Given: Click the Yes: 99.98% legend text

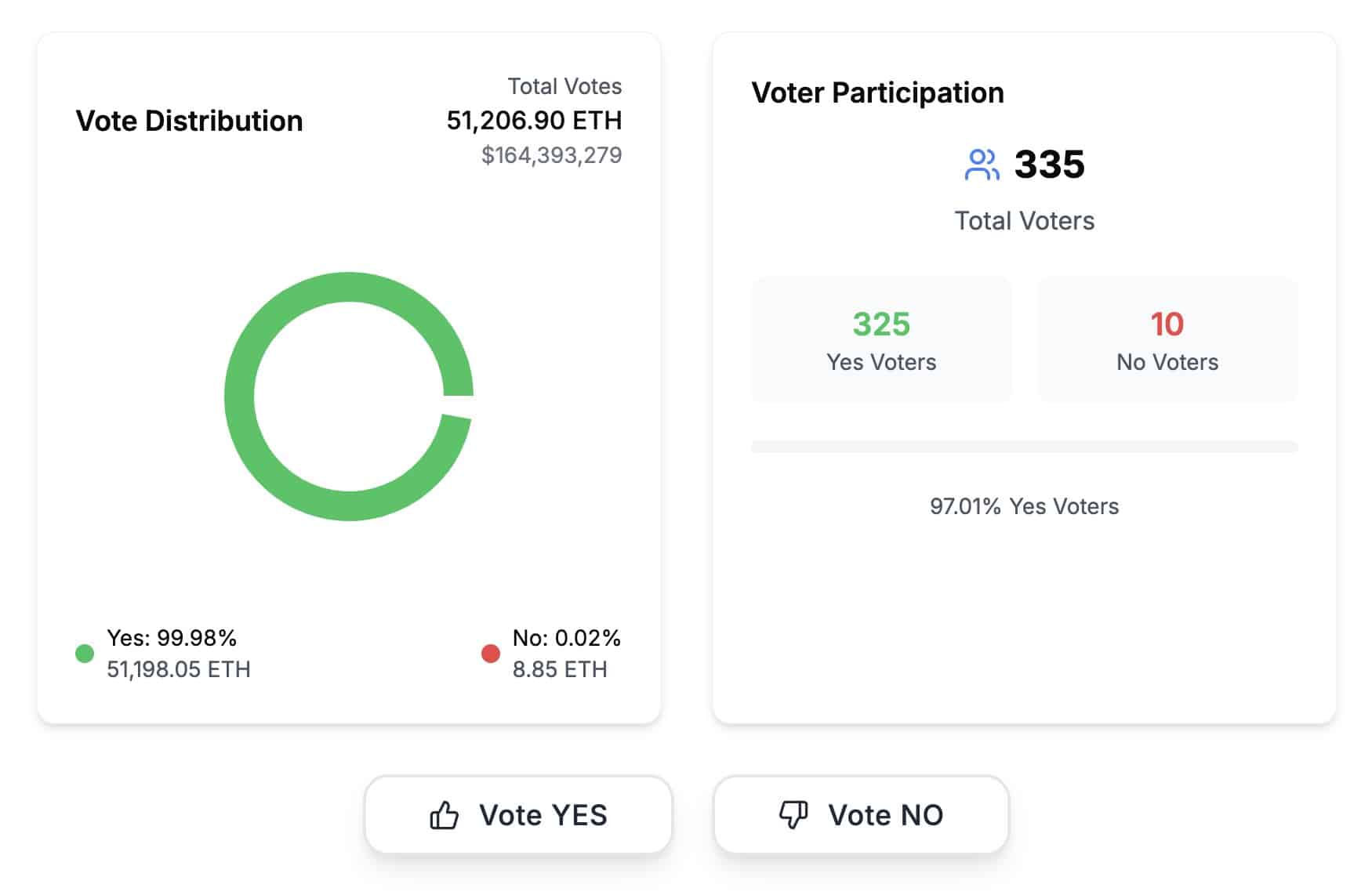Looking at the screenshot, I should [x=172, y=638].
